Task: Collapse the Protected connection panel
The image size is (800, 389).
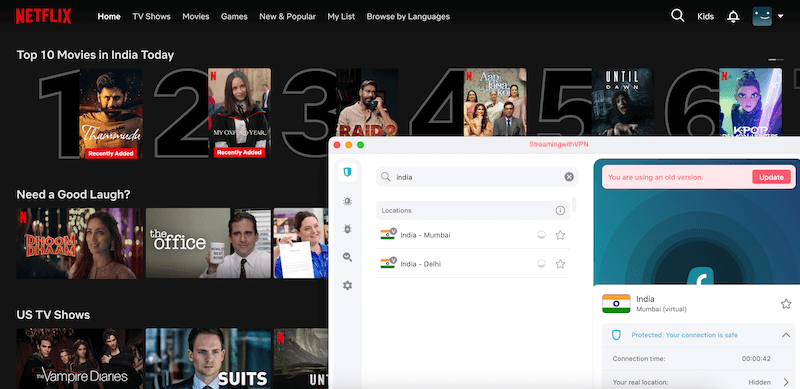Action: coord(786,335)
